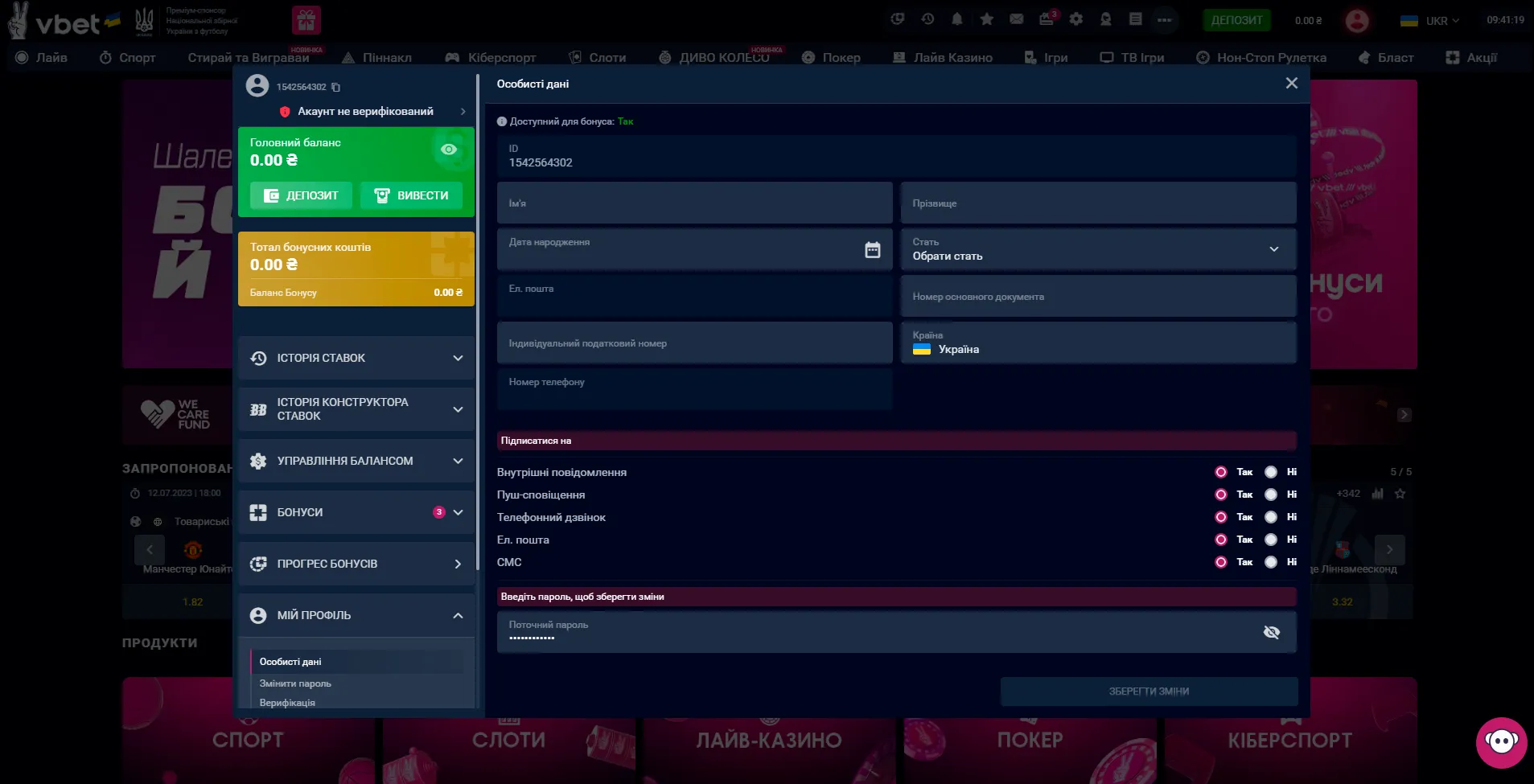Viewport: 1534px width, 784px height.
Task: Open Слоти menu item
Action: point(598,58)
